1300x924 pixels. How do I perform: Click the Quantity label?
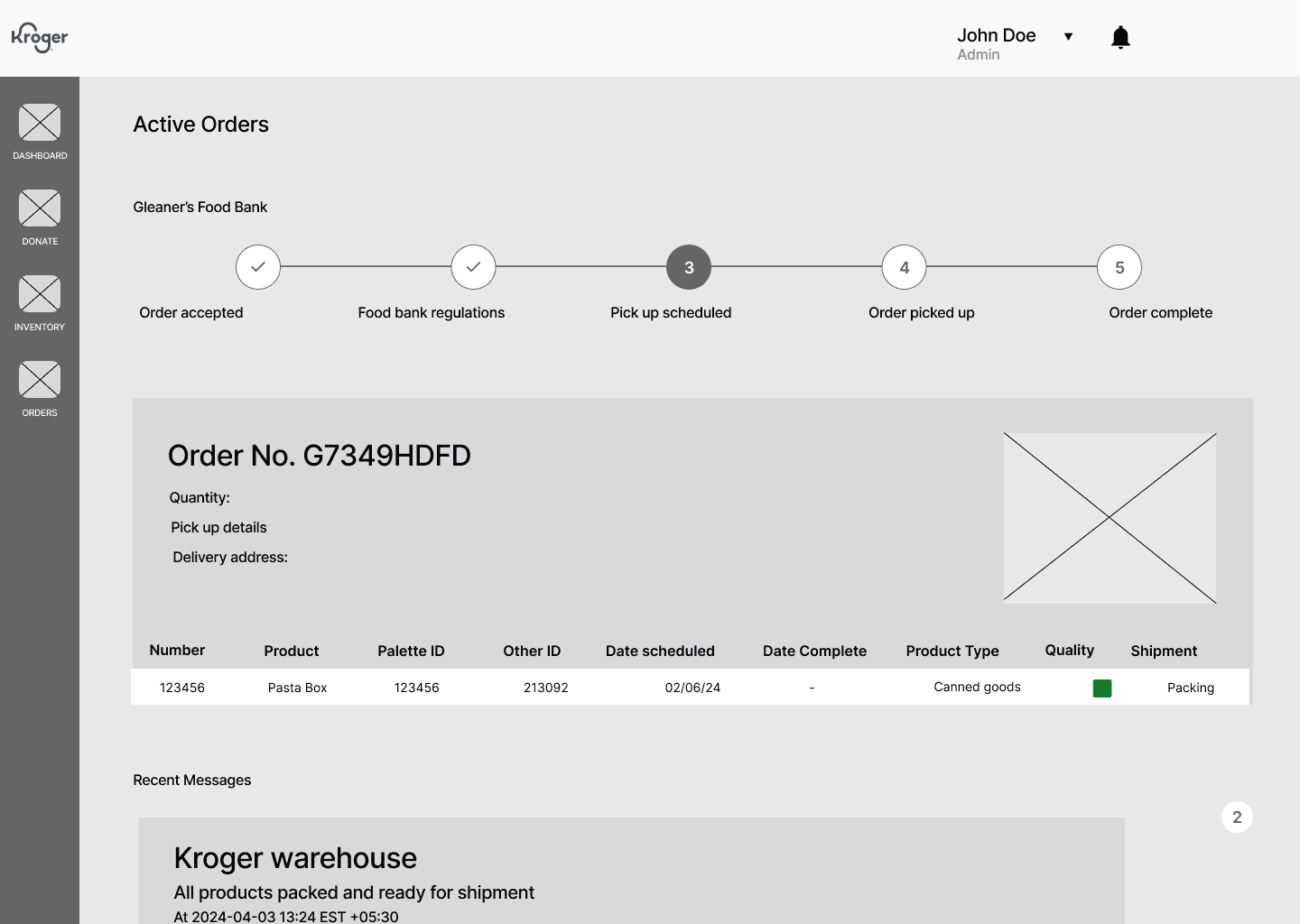pos(200,497)
